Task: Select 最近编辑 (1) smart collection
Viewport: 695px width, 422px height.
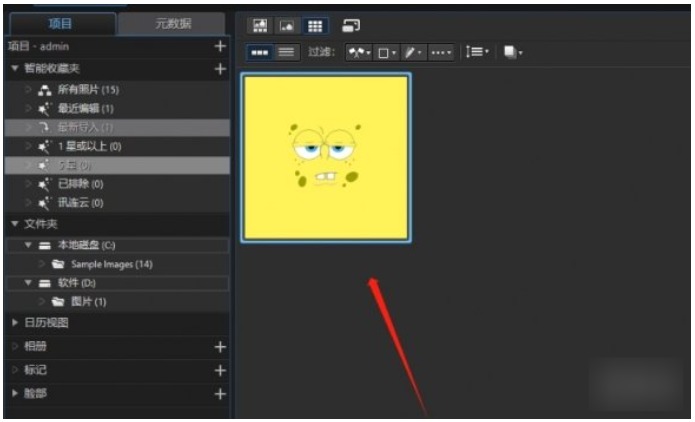Action: 117,109
